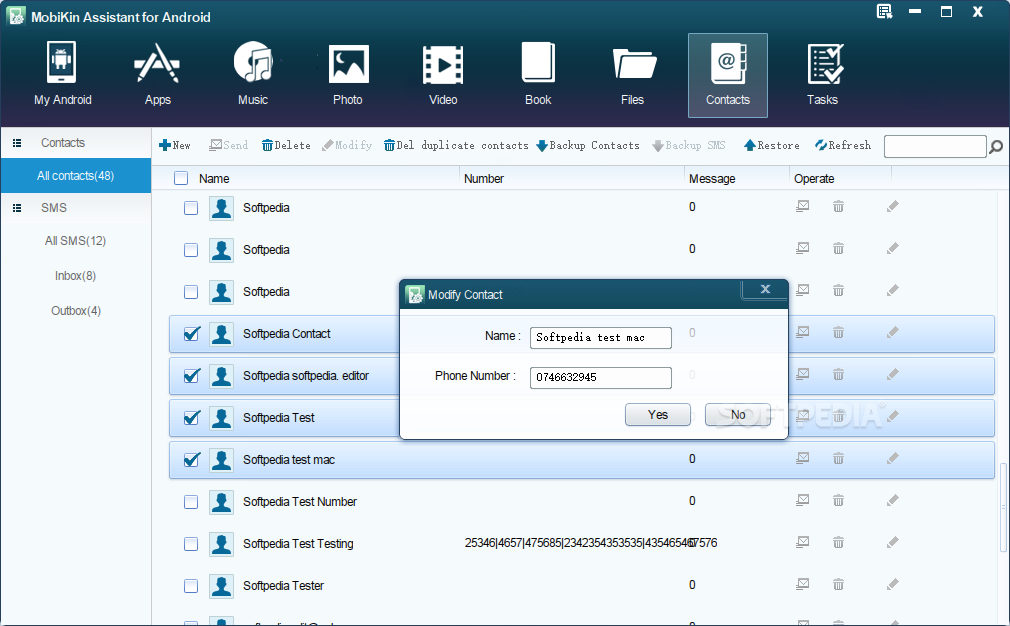Select the Contacts section icon

click(728, 75)
